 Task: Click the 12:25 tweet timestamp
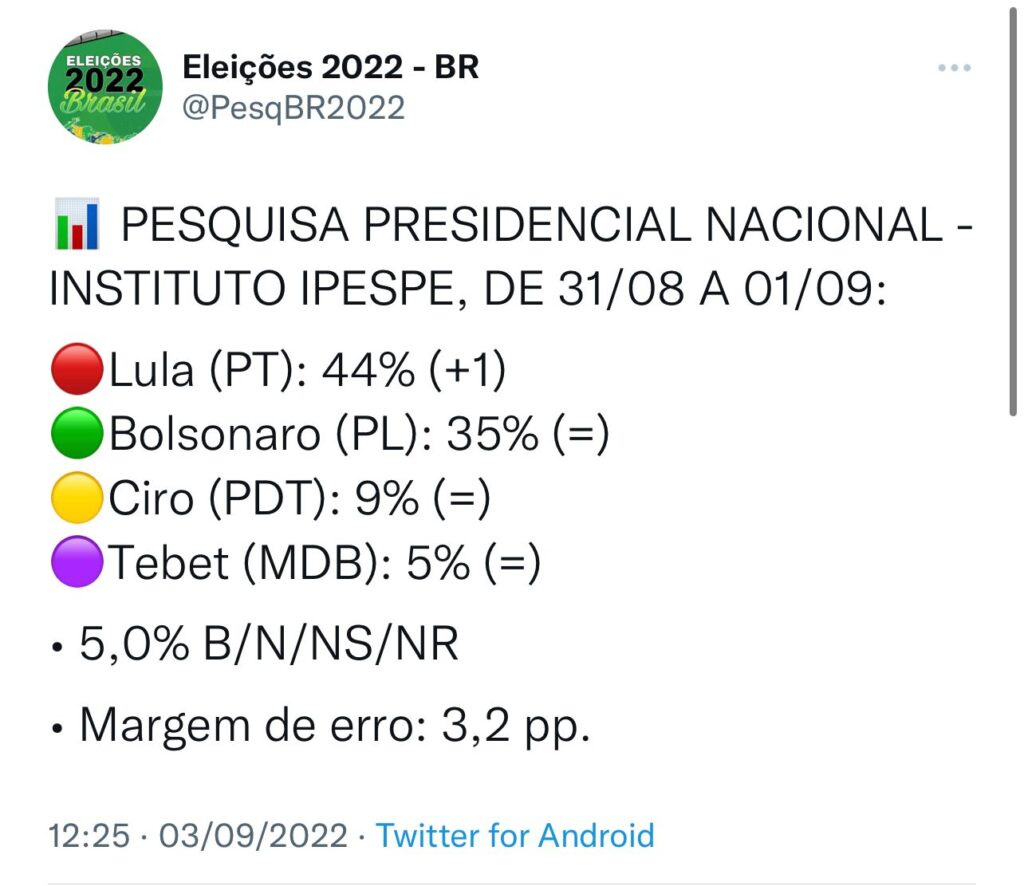[88, 835]
